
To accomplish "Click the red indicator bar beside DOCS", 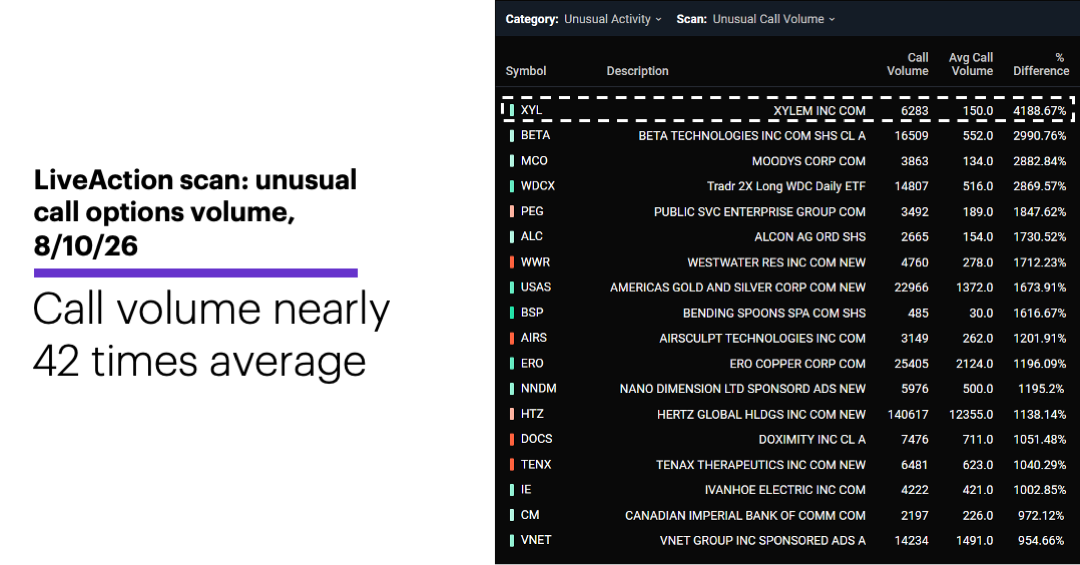I will [512, 439].
